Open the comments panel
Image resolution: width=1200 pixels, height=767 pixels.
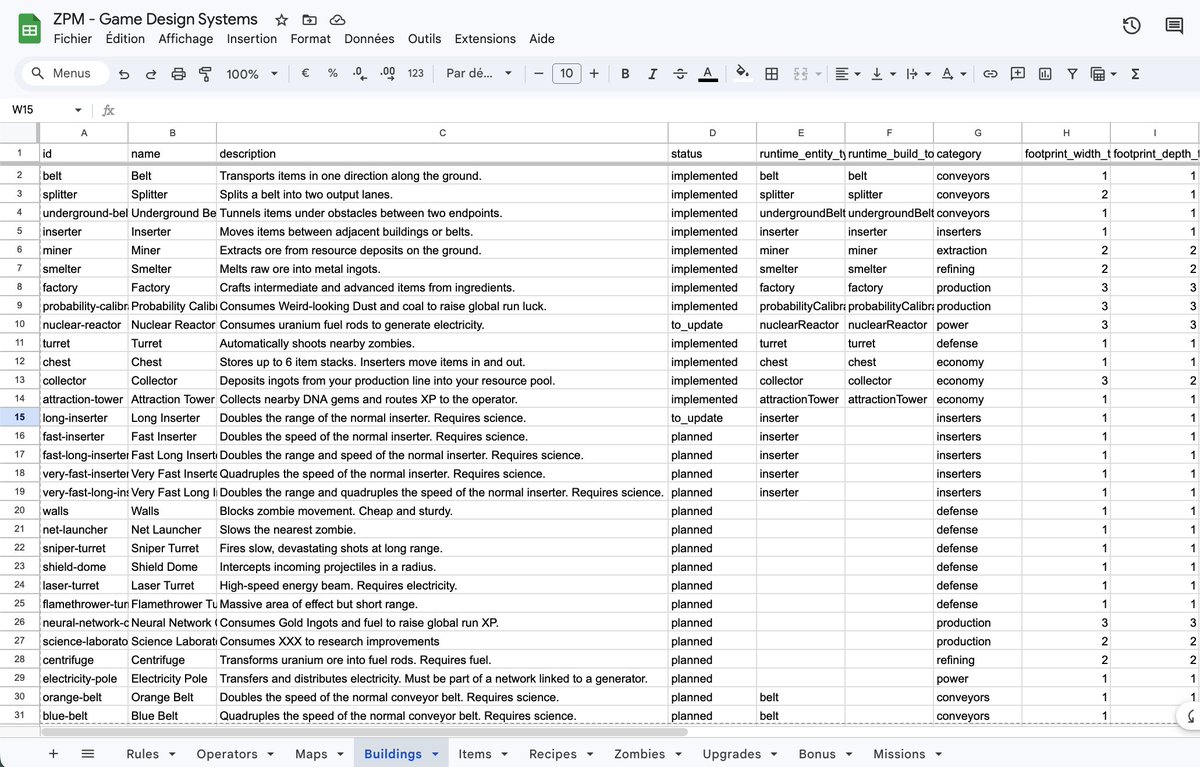(x=1174, y=26)
